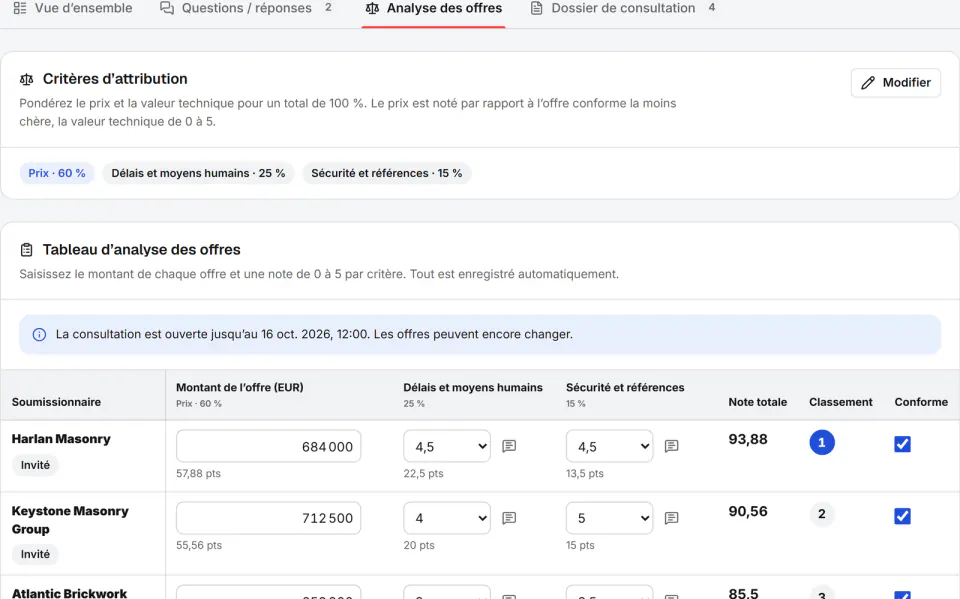The width and height of the screenshot is (960, 599).
Task: Click the Keystone Masonry Group bidder name
Action: point(70,520)
